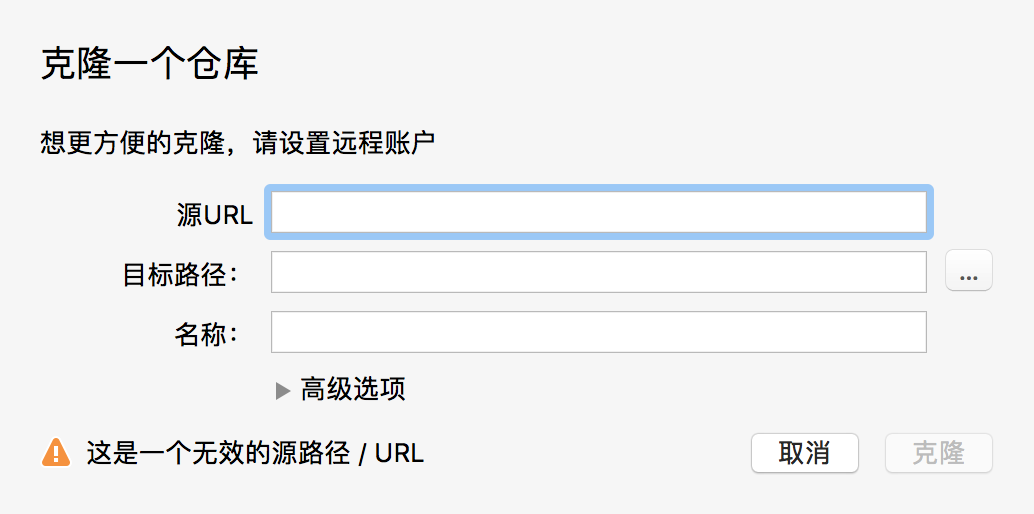Screen dimensions: 1034x514
Task: Click the disabled 克隆 button
Action: (x=938, y=453)
